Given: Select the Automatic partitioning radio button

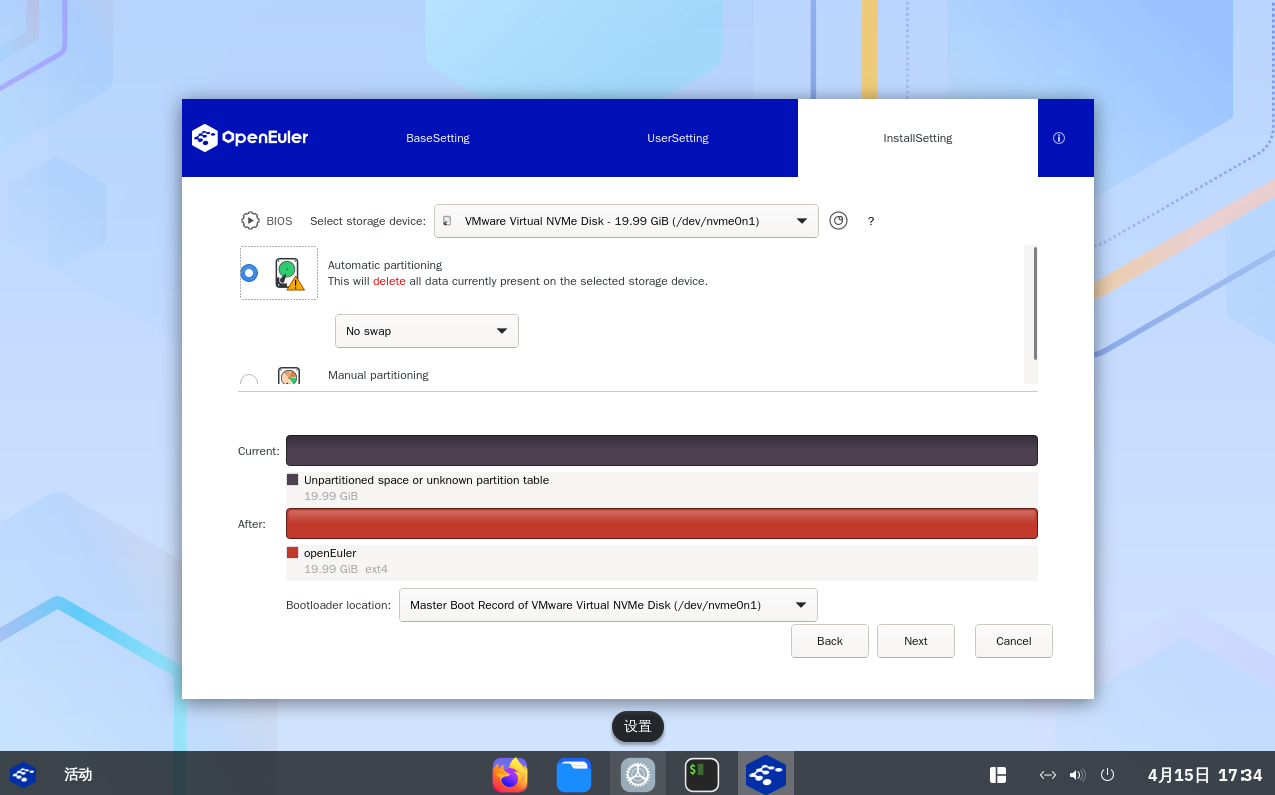Looking at the screenshot, I should coord(249,273).
